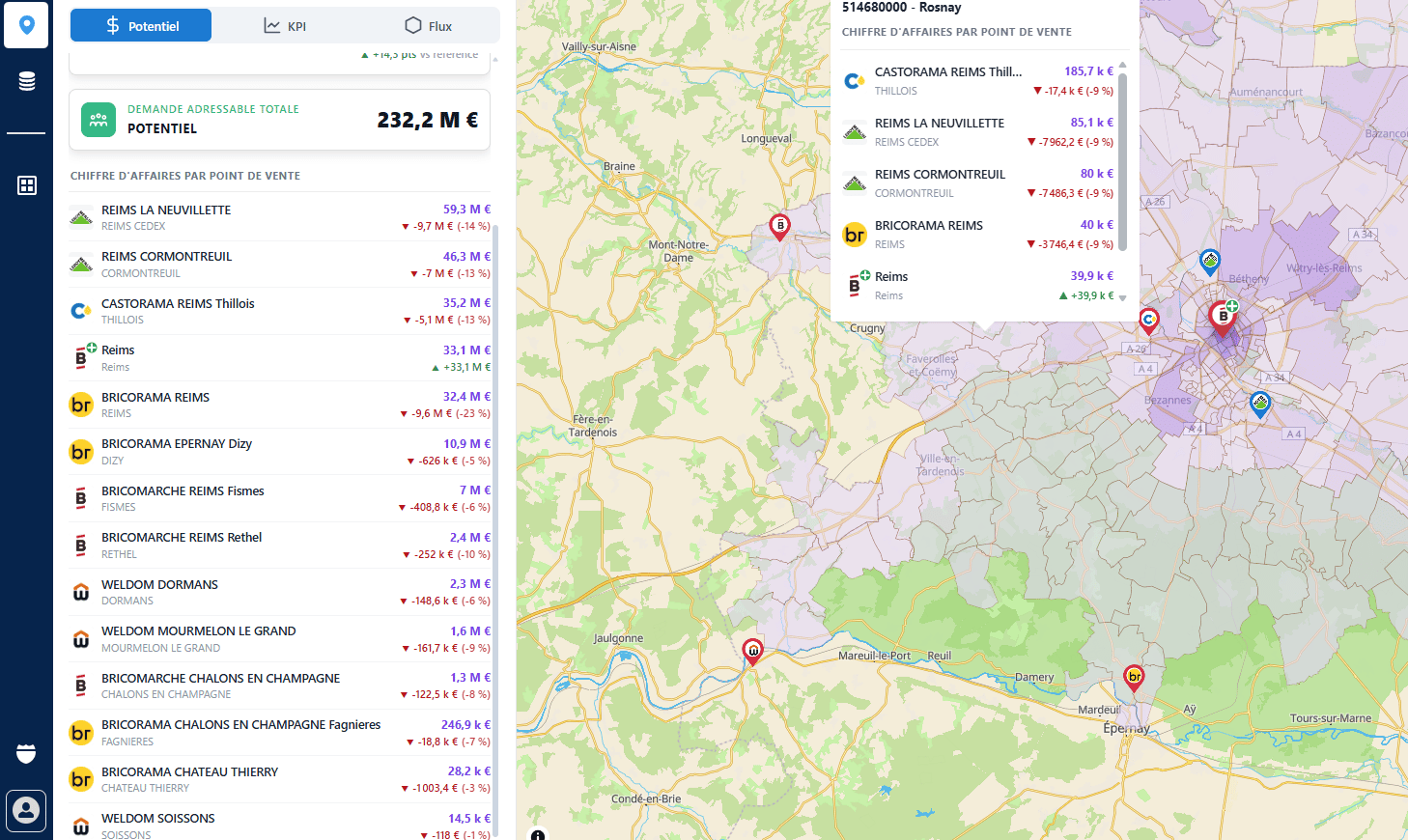
Task: Click the popup list scroll-up arrow
Action: [1122, 65]
